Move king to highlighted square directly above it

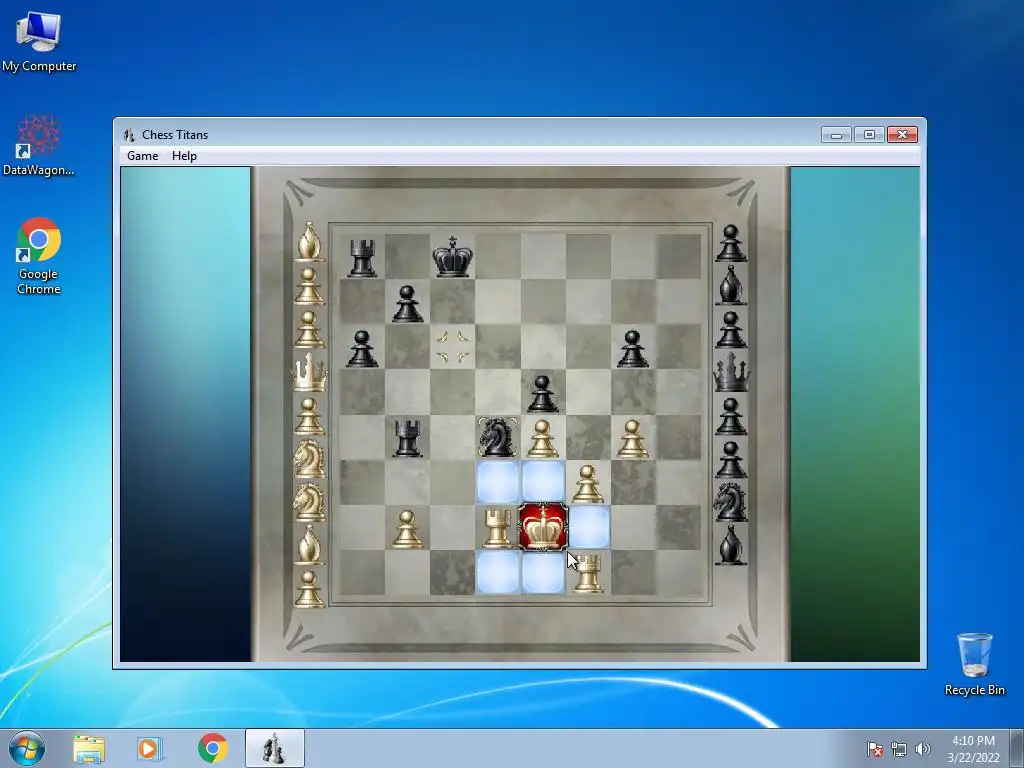(x=543, y=482)
